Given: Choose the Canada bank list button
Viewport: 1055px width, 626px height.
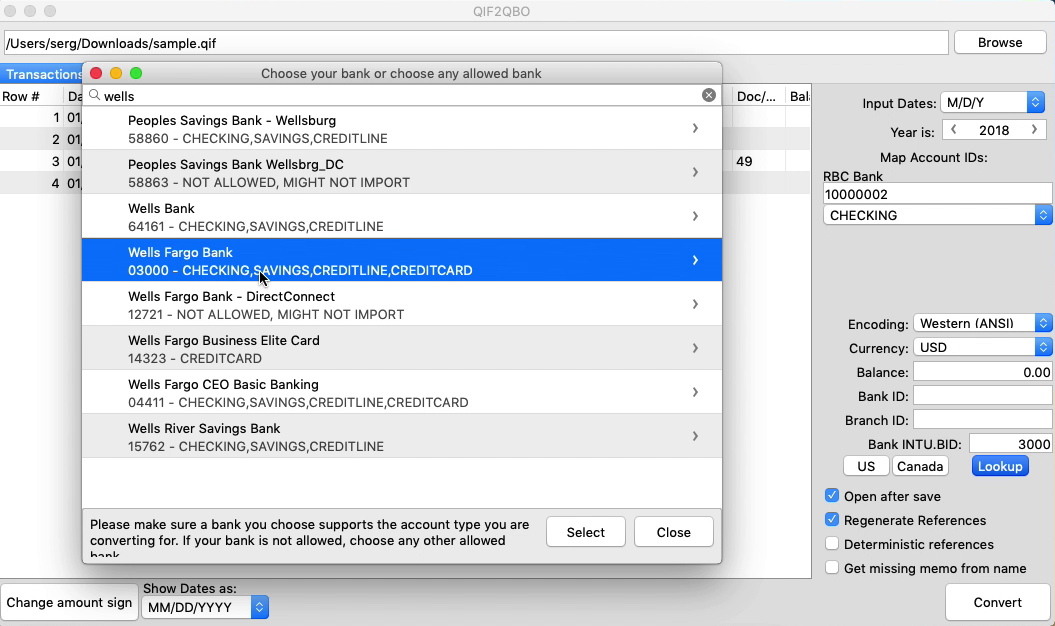Looking at the screenshot, I should [x=920, y=466].
